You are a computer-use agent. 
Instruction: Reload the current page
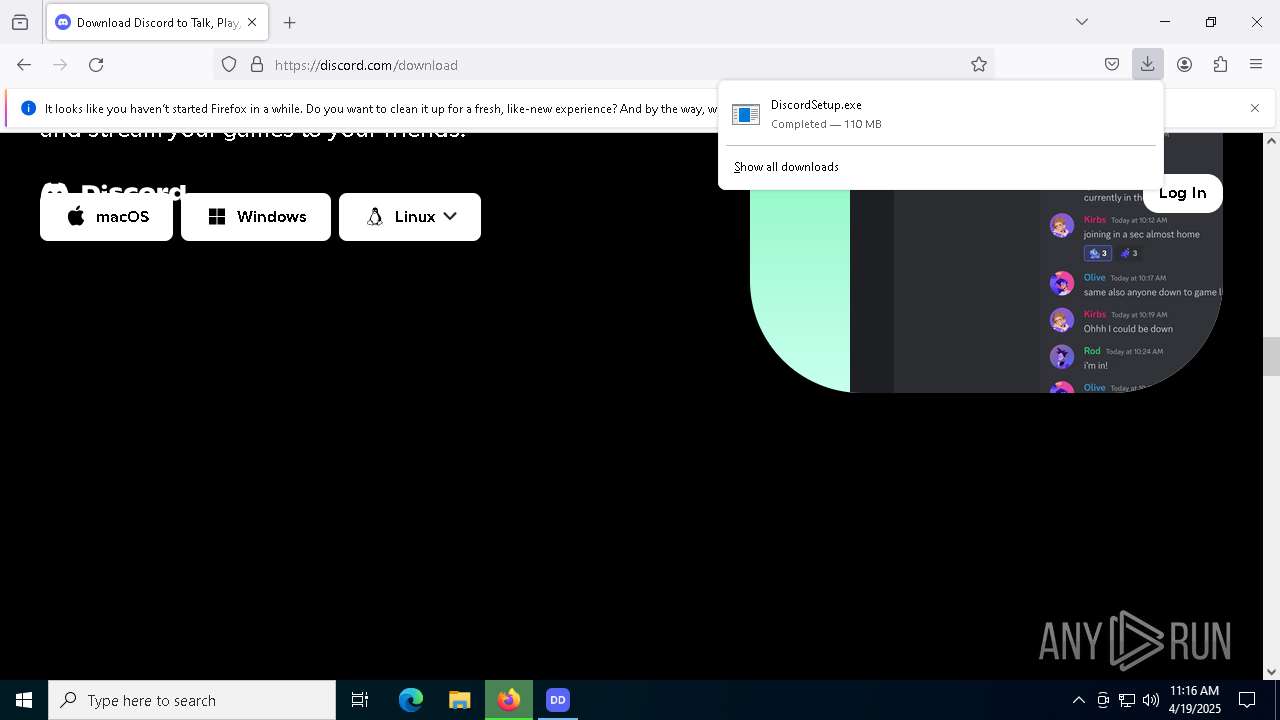tap(96, 65)
